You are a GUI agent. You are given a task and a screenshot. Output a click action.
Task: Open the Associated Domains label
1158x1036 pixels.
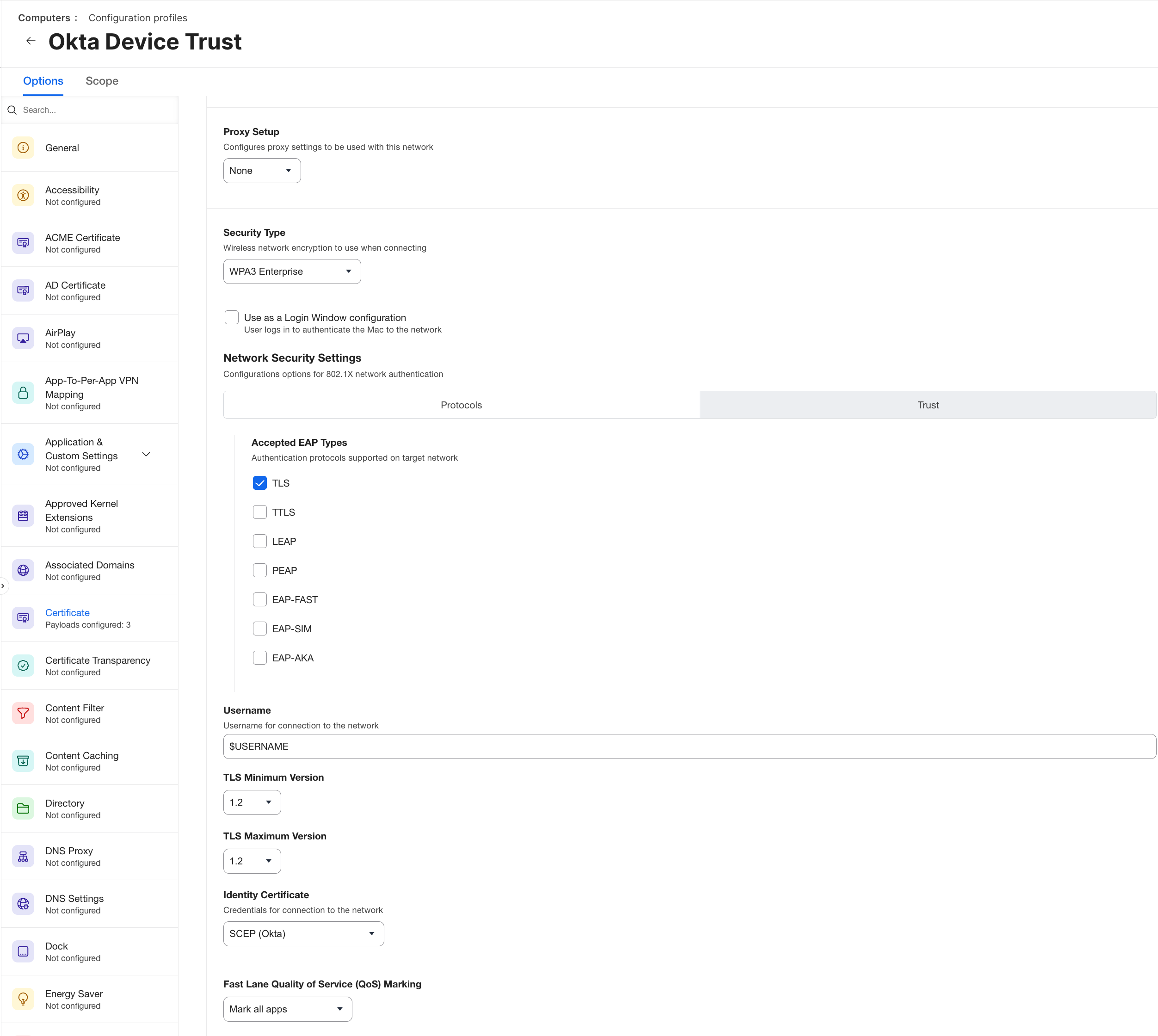90,565
